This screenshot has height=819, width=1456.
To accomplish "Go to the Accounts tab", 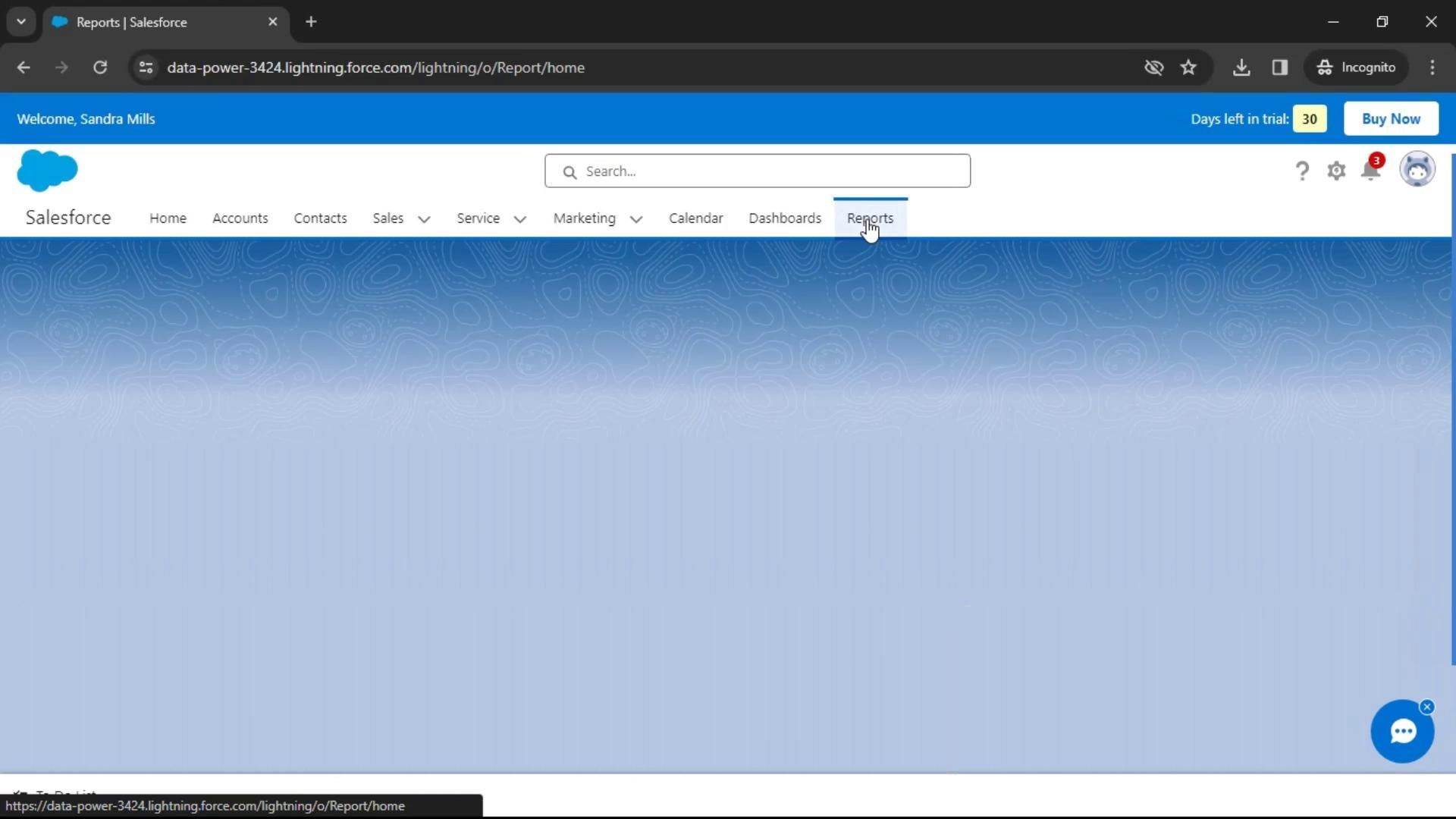I will pyautogui.click(x=240, y=218).
